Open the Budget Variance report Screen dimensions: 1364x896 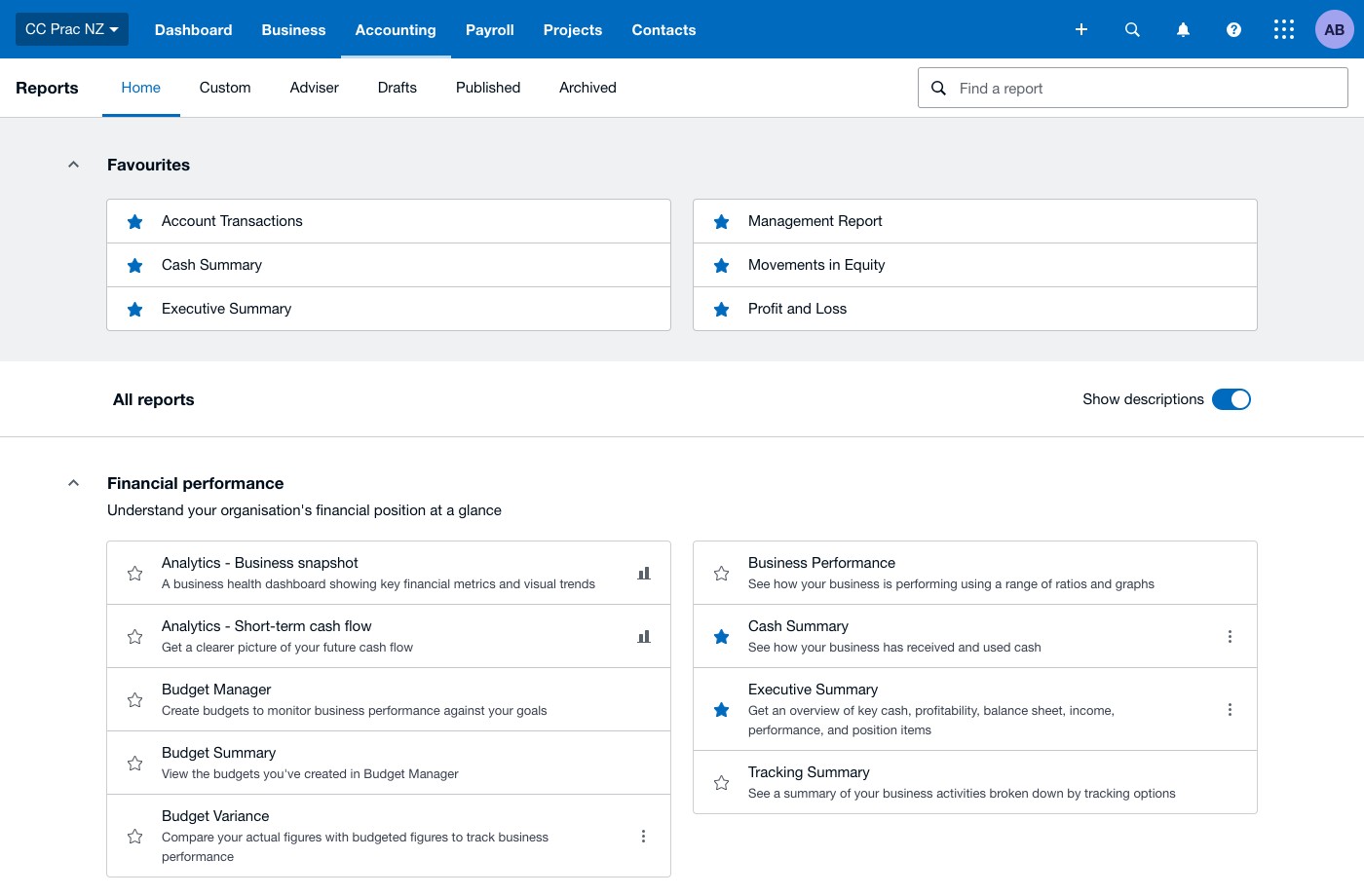click(389, 836)
